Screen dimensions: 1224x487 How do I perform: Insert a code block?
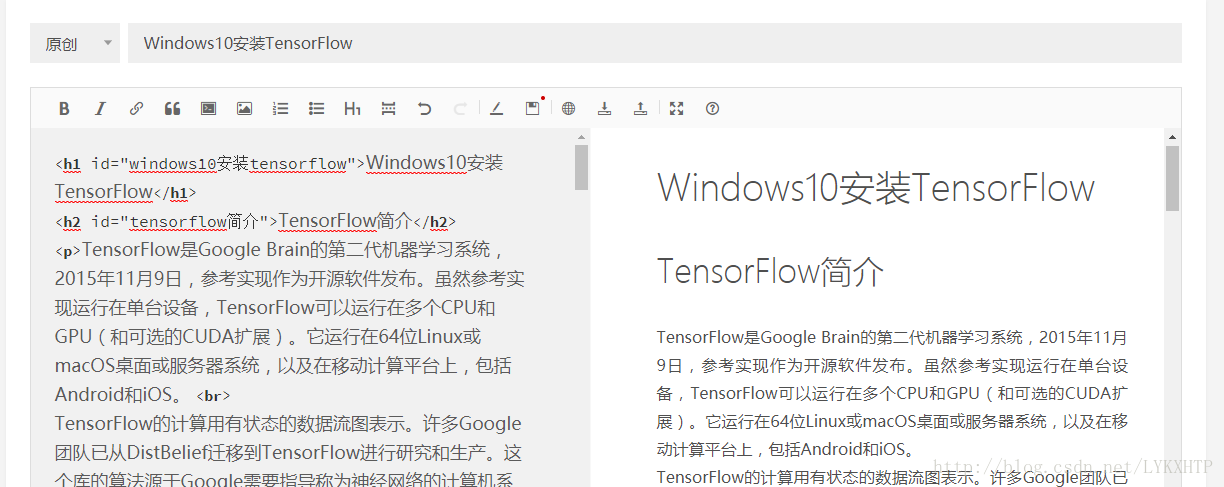point(208,109)
